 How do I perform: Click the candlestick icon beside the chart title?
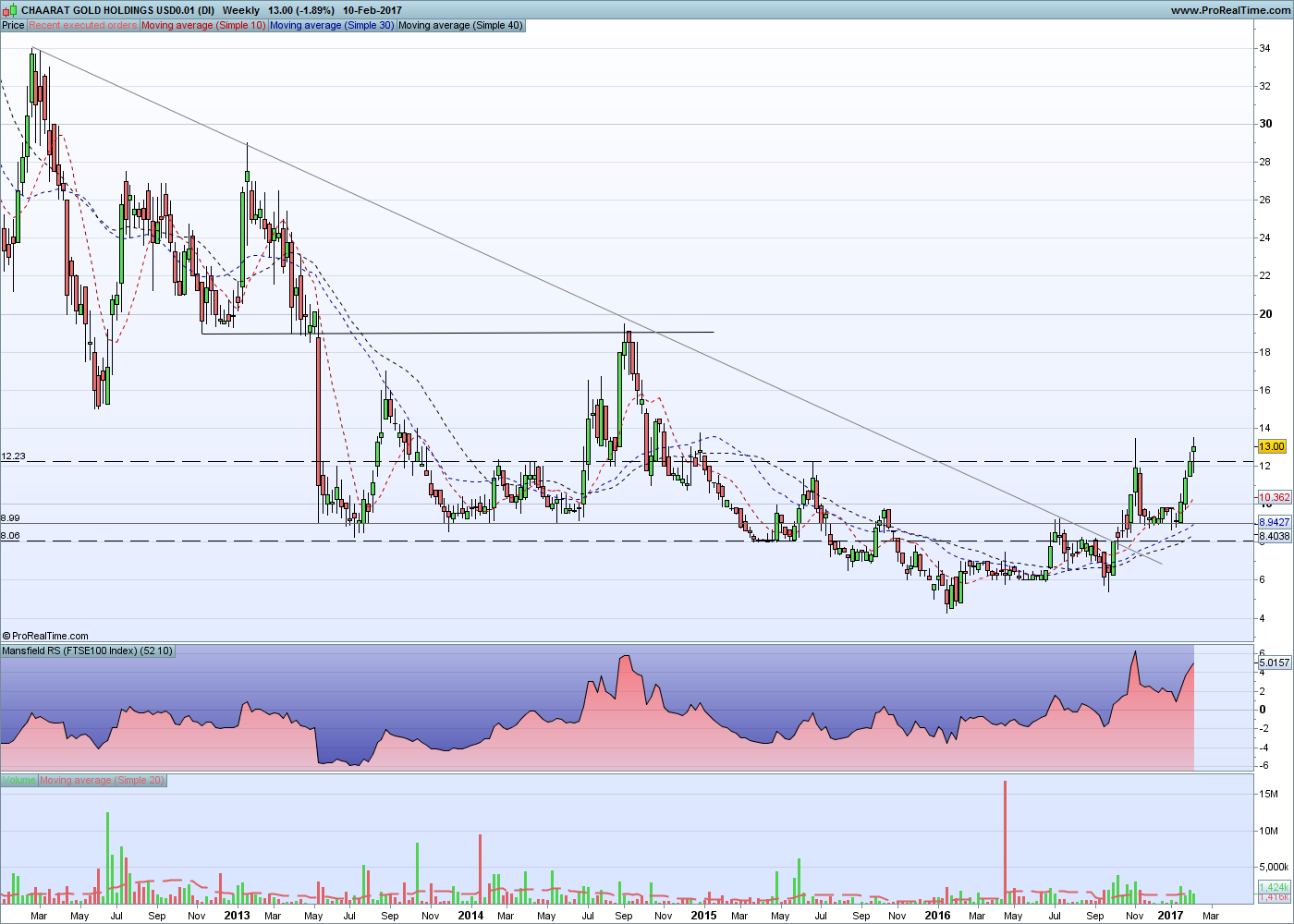10,10
